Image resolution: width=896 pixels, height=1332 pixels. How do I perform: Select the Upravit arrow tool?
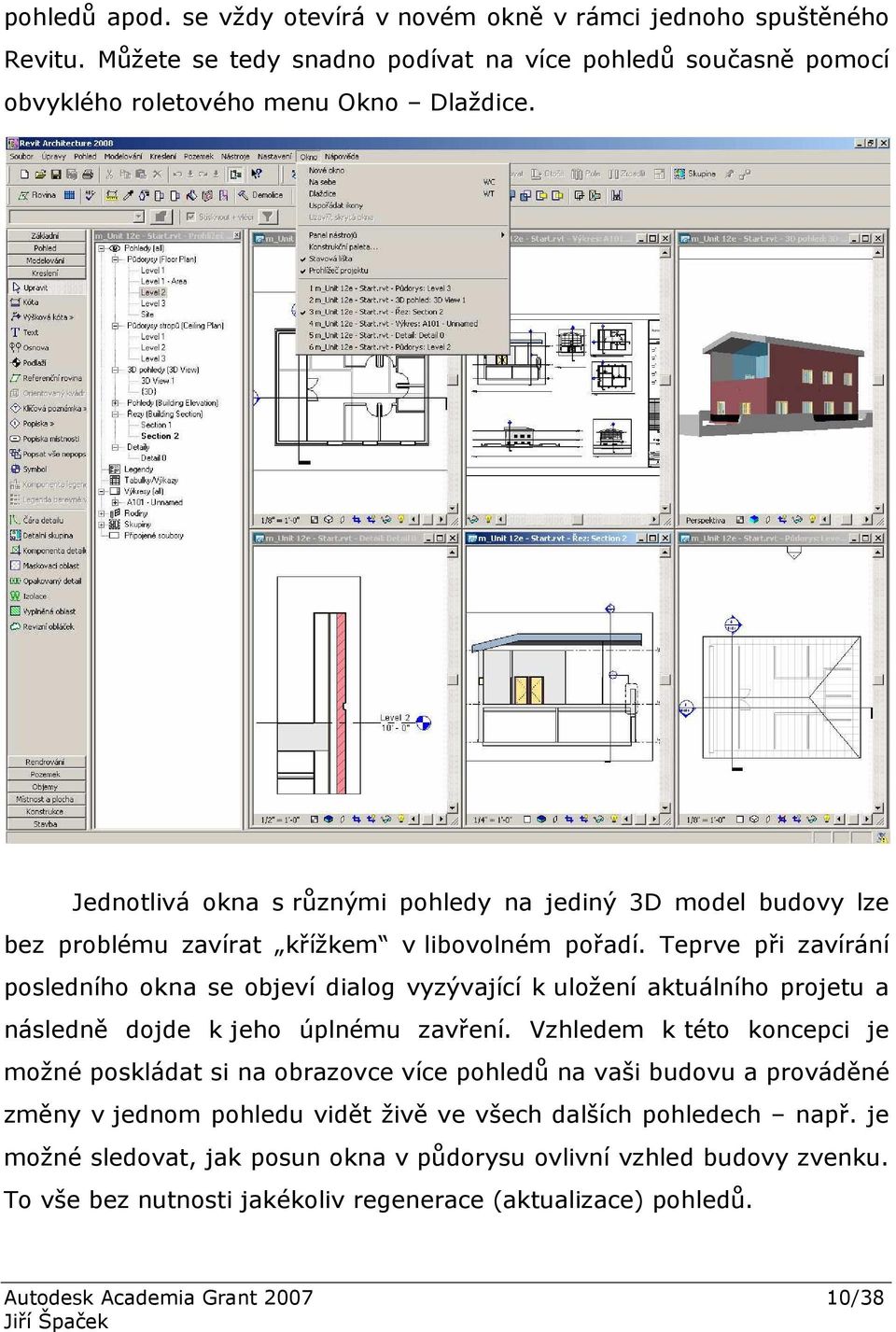pos(47,288)
